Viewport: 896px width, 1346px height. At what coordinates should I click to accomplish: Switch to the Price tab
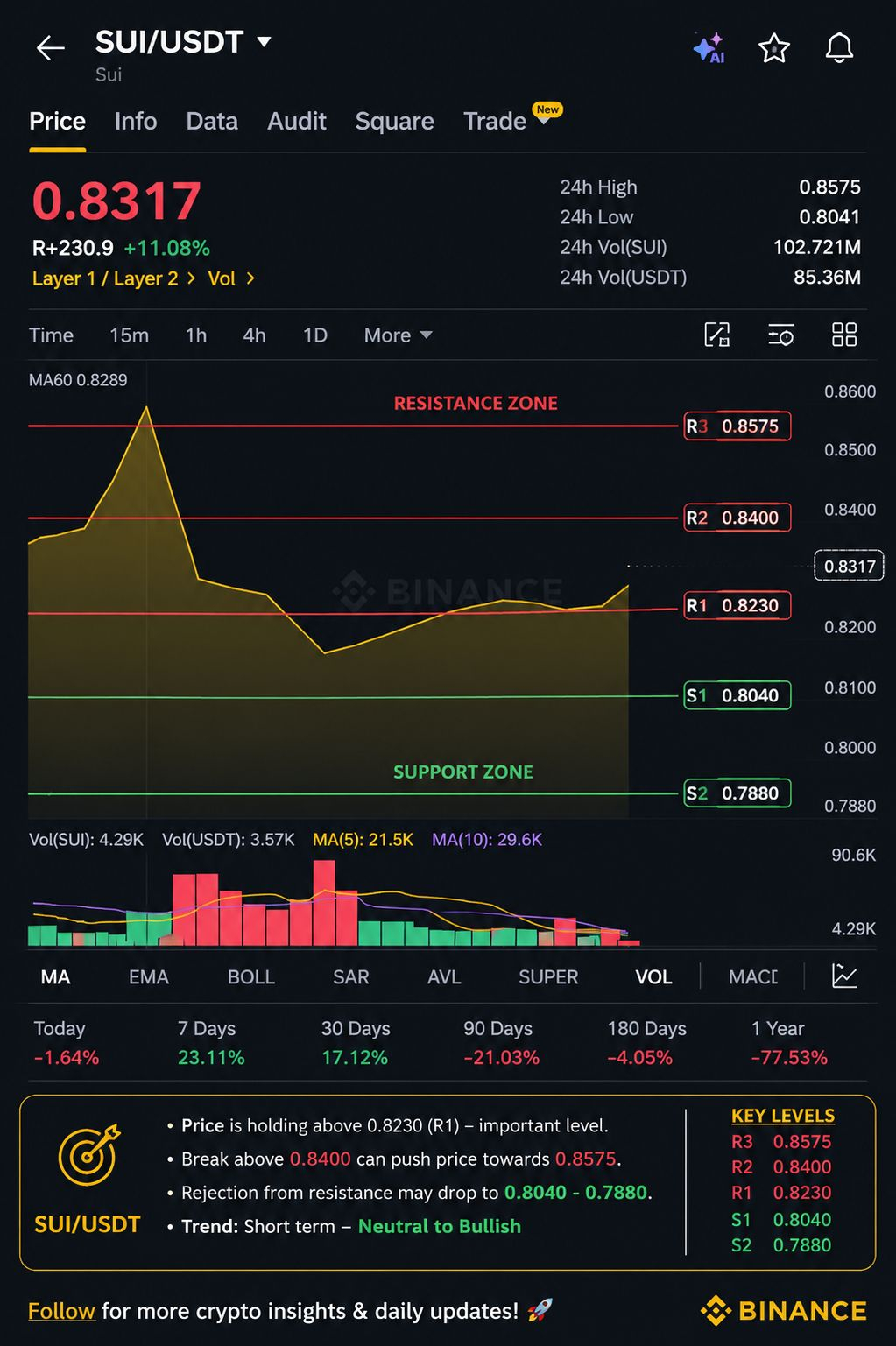(57, 122)
